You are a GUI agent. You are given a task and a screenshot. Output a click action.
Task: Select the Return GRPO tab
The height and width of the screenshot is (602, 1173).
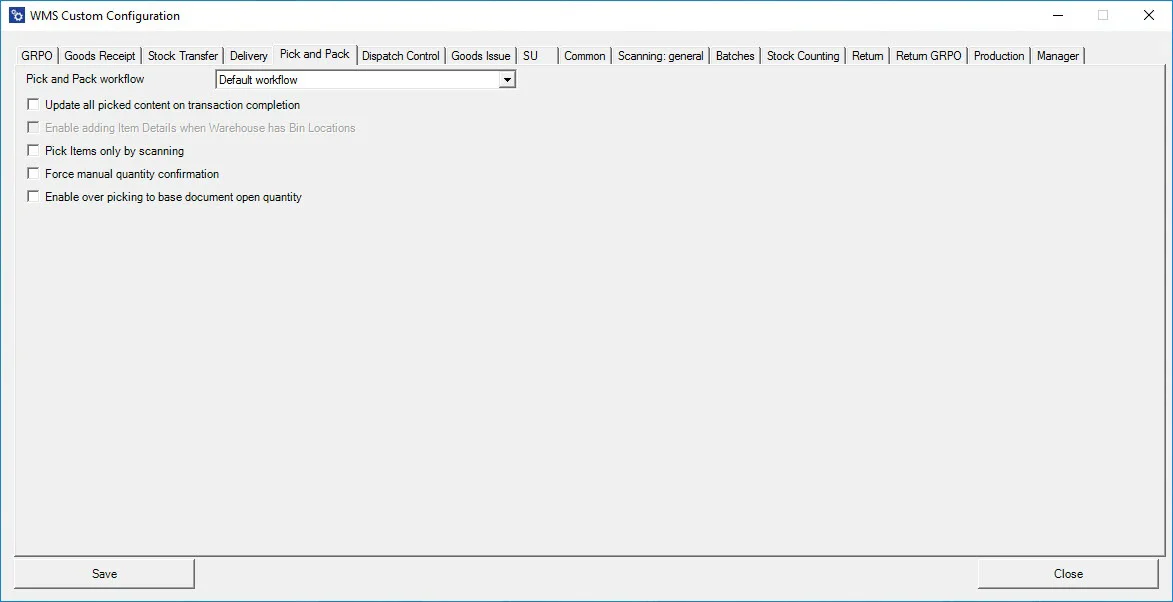(x=928, y=56)
